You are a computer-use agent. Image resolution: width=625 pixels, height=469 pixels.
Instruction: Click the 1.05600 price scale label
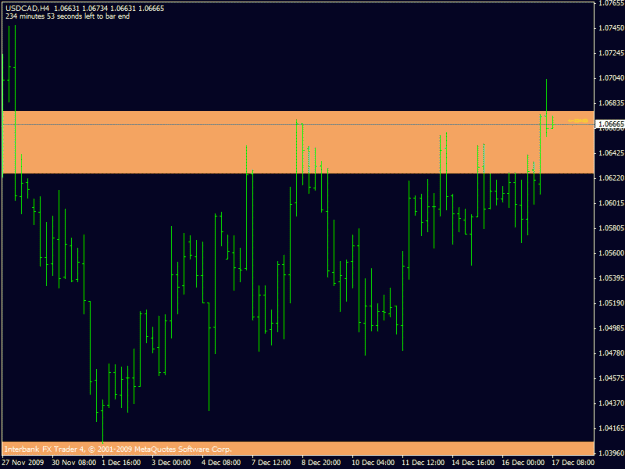(x=611, y=253)
